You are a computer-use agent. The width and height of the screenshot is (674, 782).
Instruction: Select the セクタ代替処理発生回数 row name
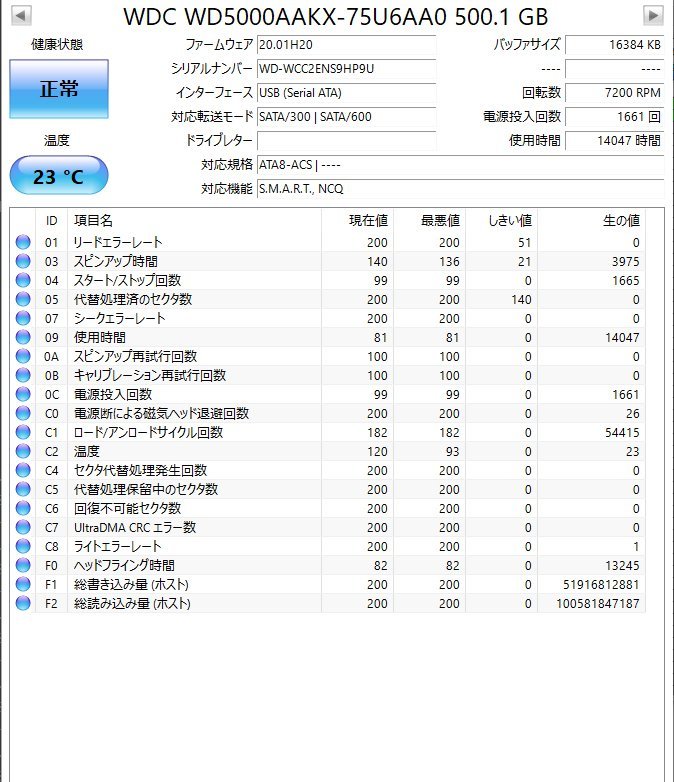tap(140, 470)
